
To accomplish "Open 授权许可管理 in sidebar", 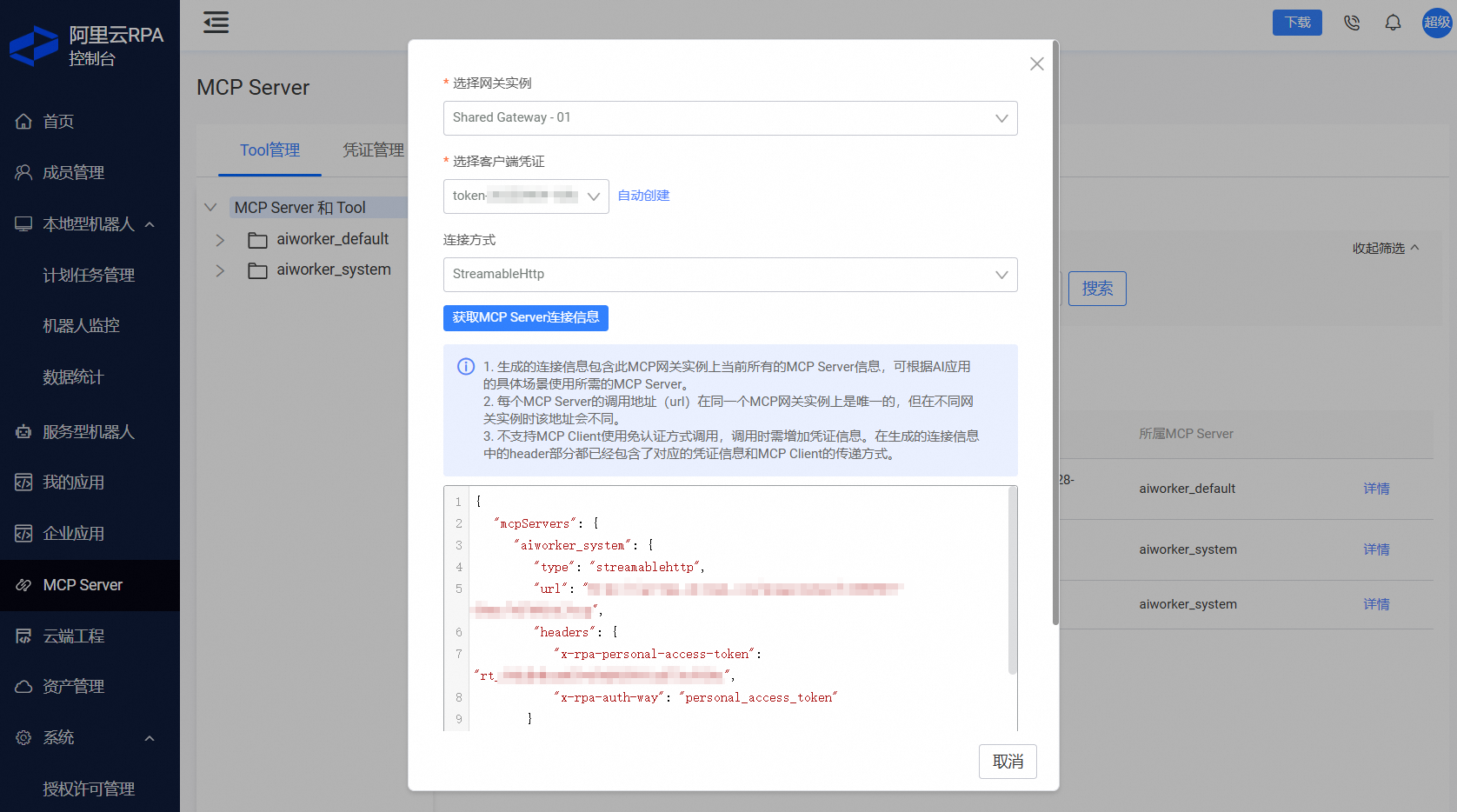I will coord(90,789).
